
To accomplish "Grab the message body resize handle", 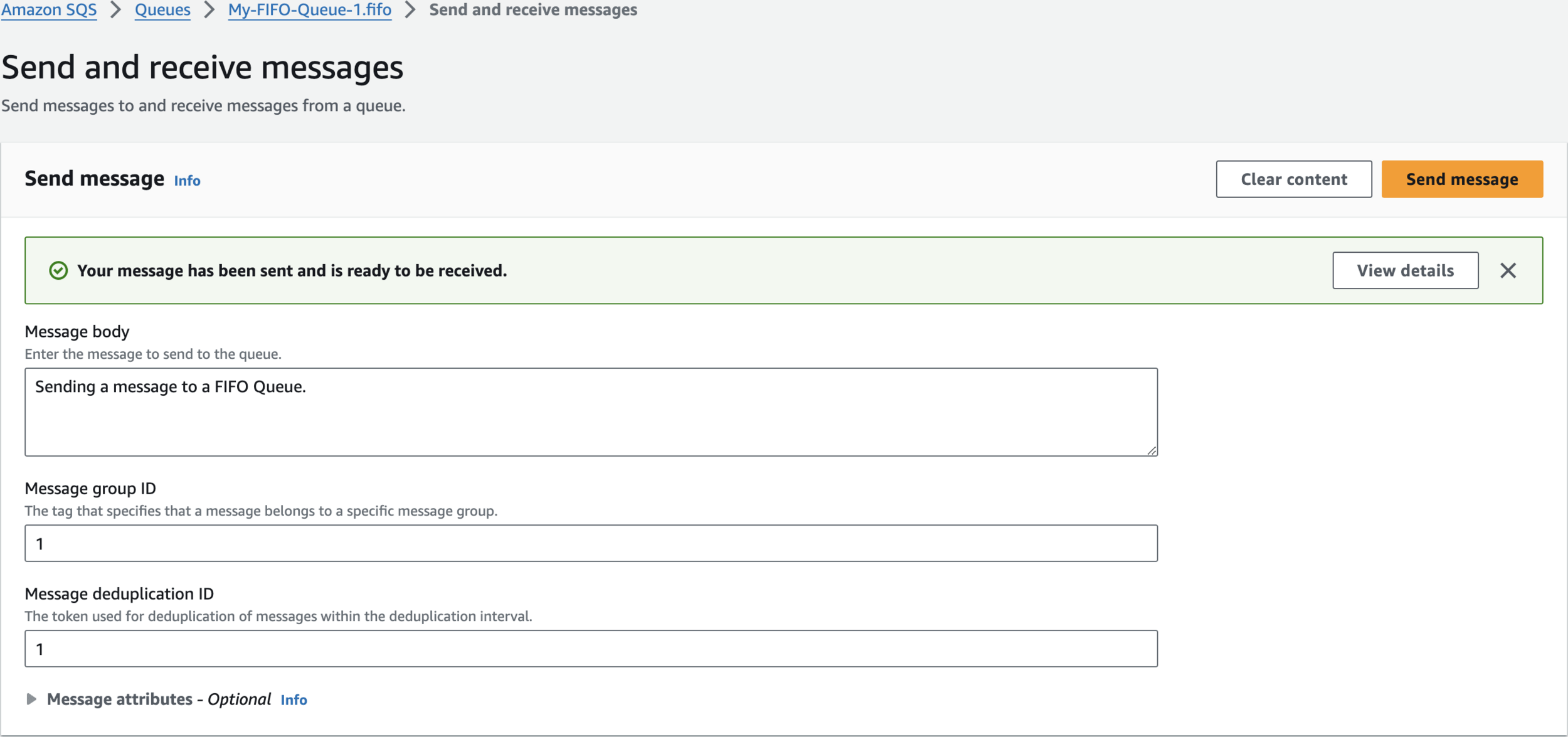I will [x=1152, y=450].
